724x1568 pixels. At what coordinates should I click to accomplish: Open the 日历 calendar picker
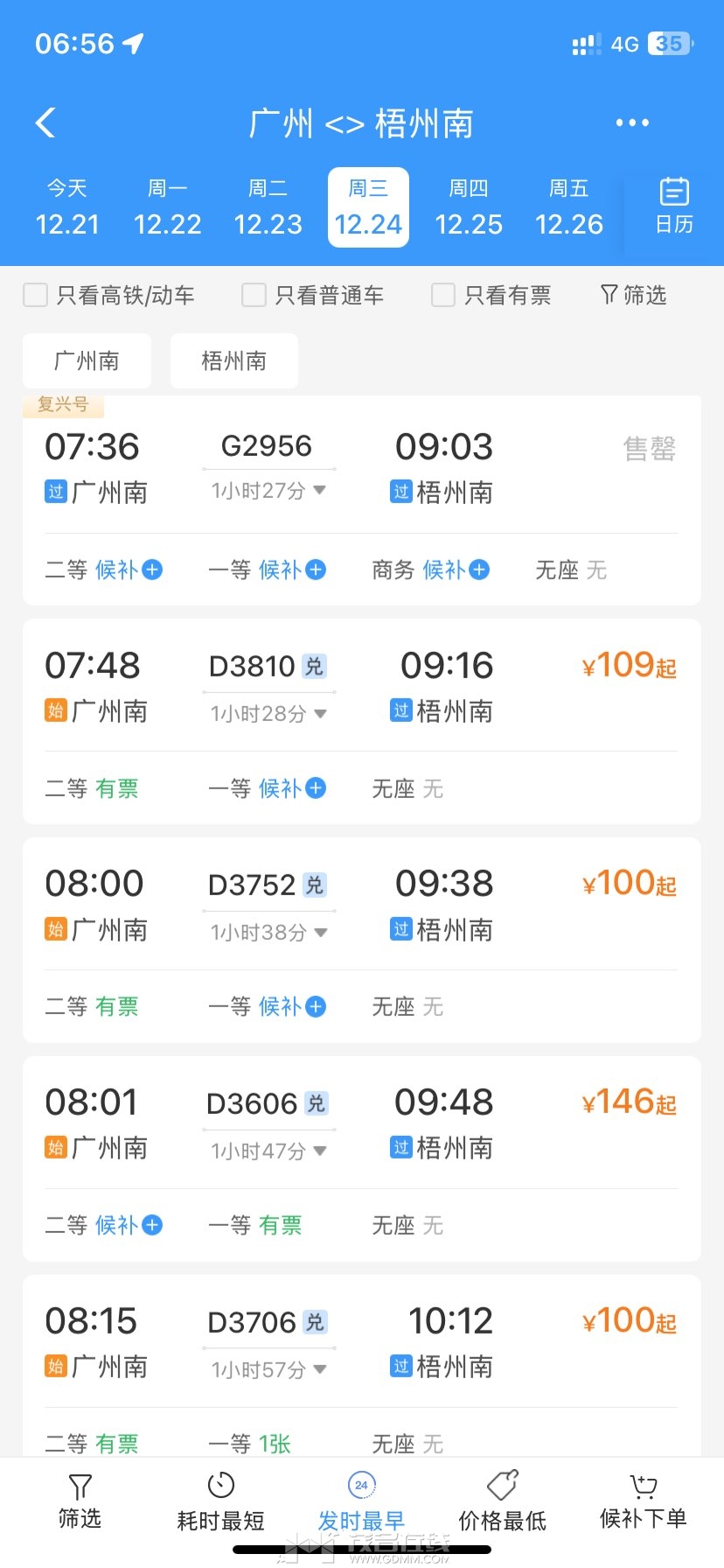673,206
